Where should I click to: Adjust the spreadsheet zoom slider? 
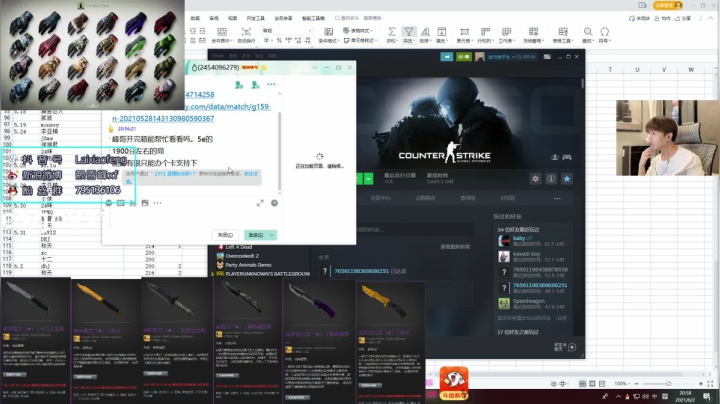(x=668, y=383)
